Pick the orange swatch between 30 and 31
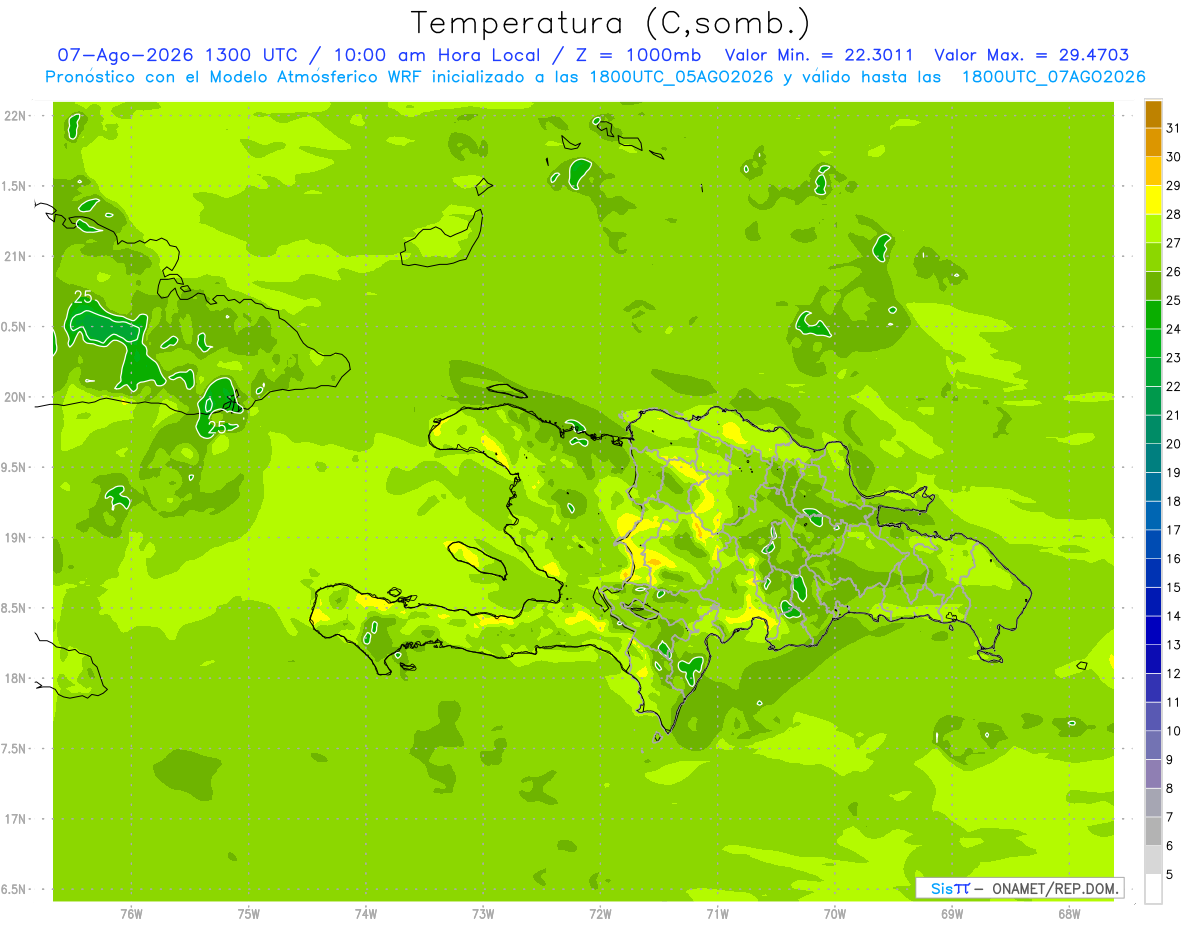This screenshot has width=1200, height=927. click(x=1153, y=143)
